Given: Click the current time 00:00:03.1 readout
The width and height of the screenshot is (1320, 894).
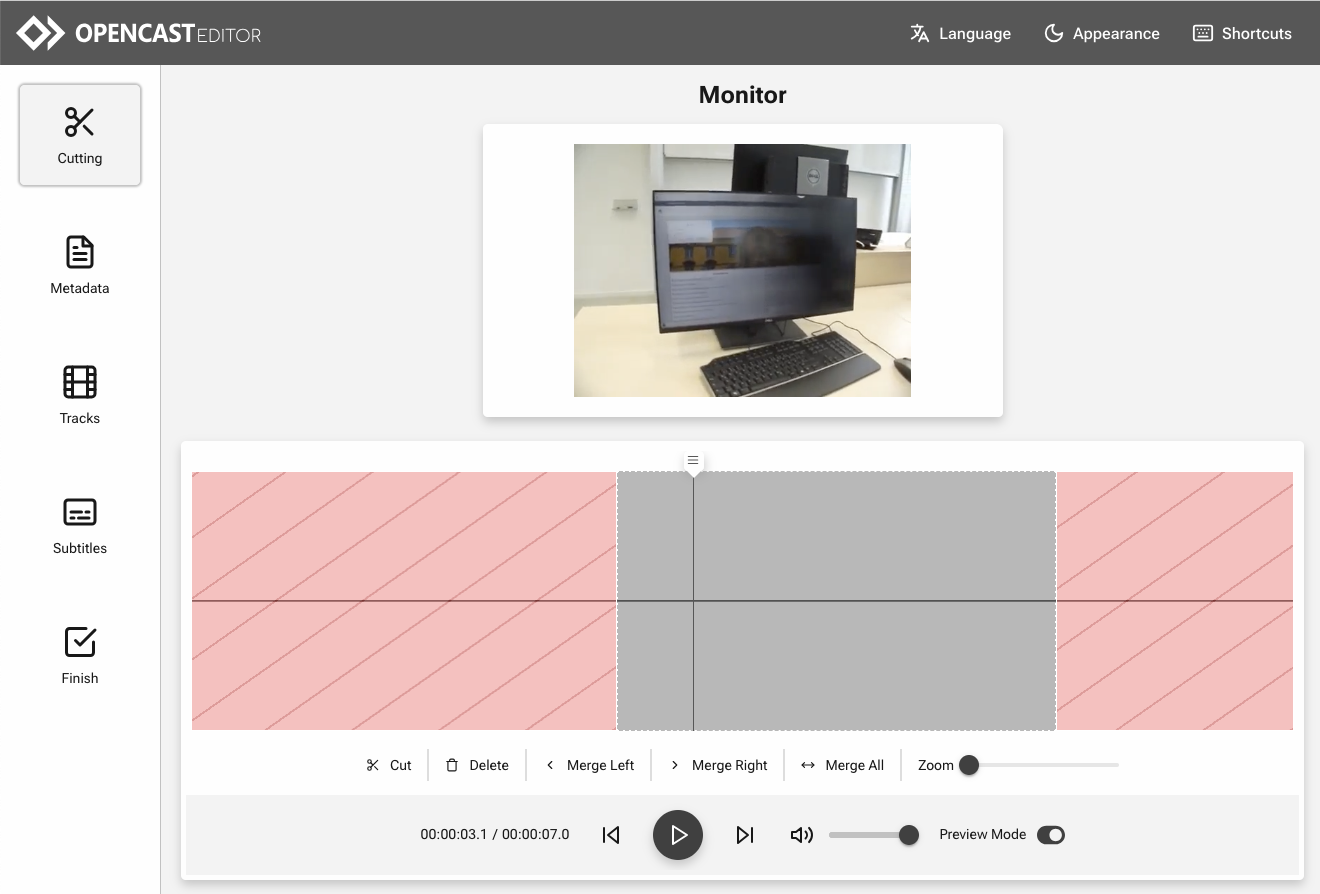Looking at the screenshot, I should pos(454,834).
